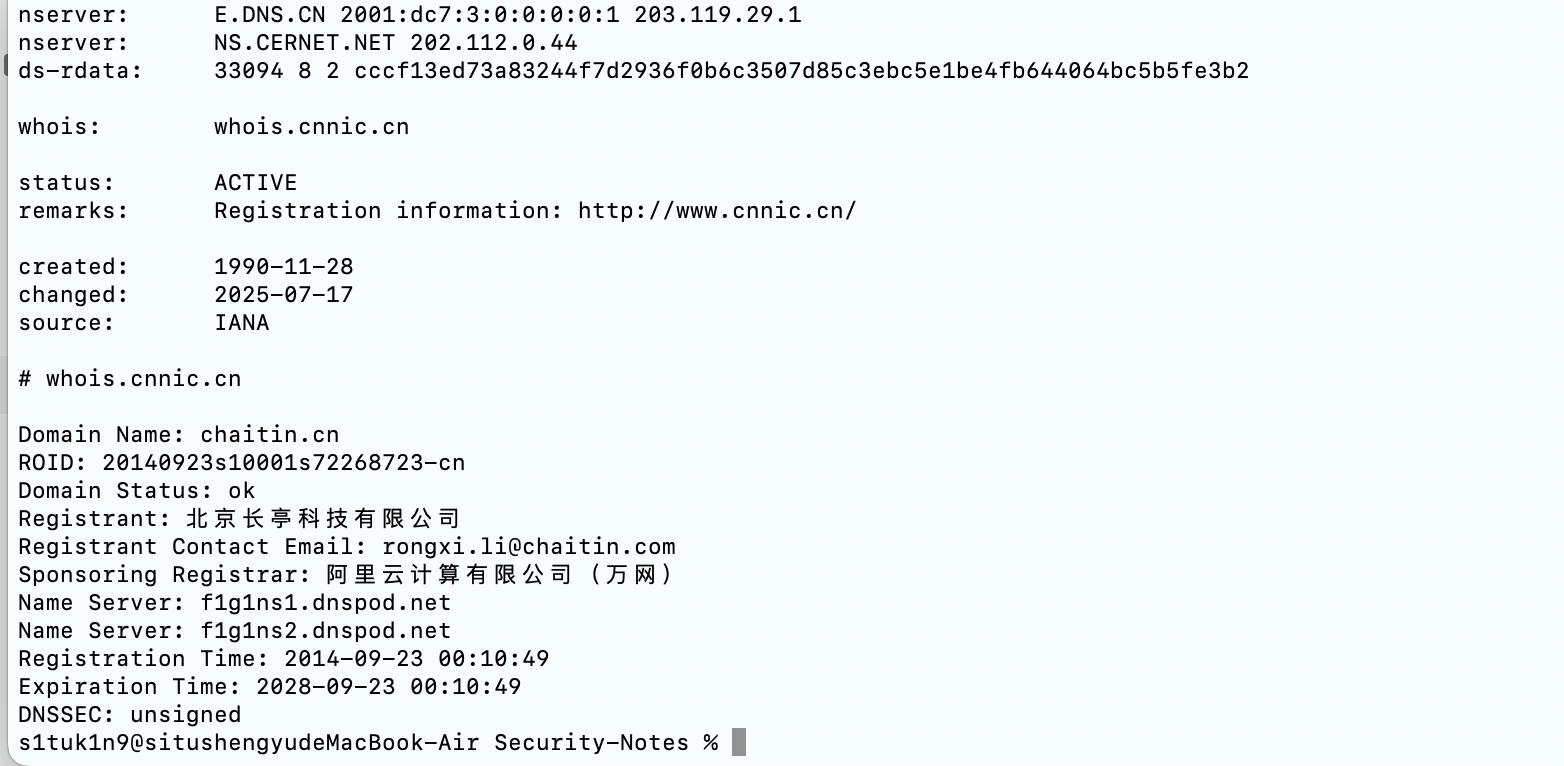Click the IP address 202.112.0.44
The height and width of the screenshot is (766, 1564).
(x=493, y=43)
